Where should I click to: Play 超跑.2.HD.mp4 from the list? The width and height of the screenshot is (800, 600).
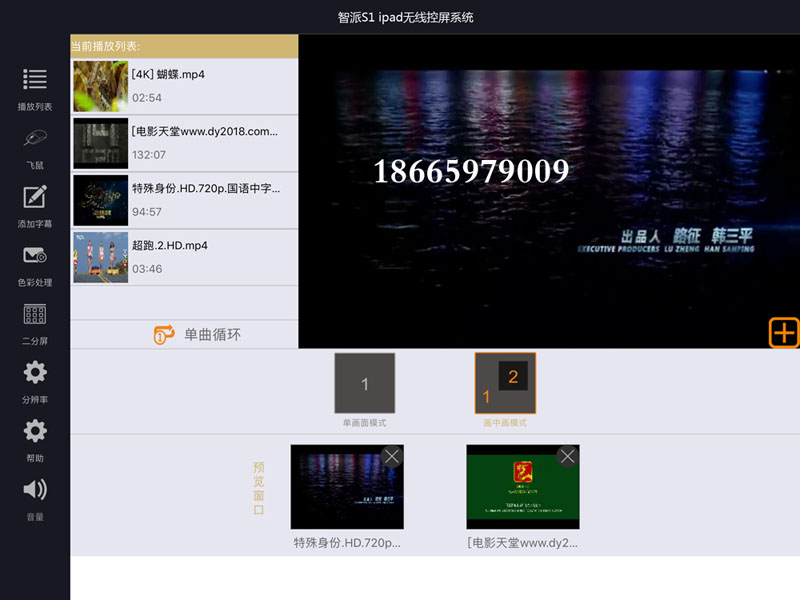point(185,257)
